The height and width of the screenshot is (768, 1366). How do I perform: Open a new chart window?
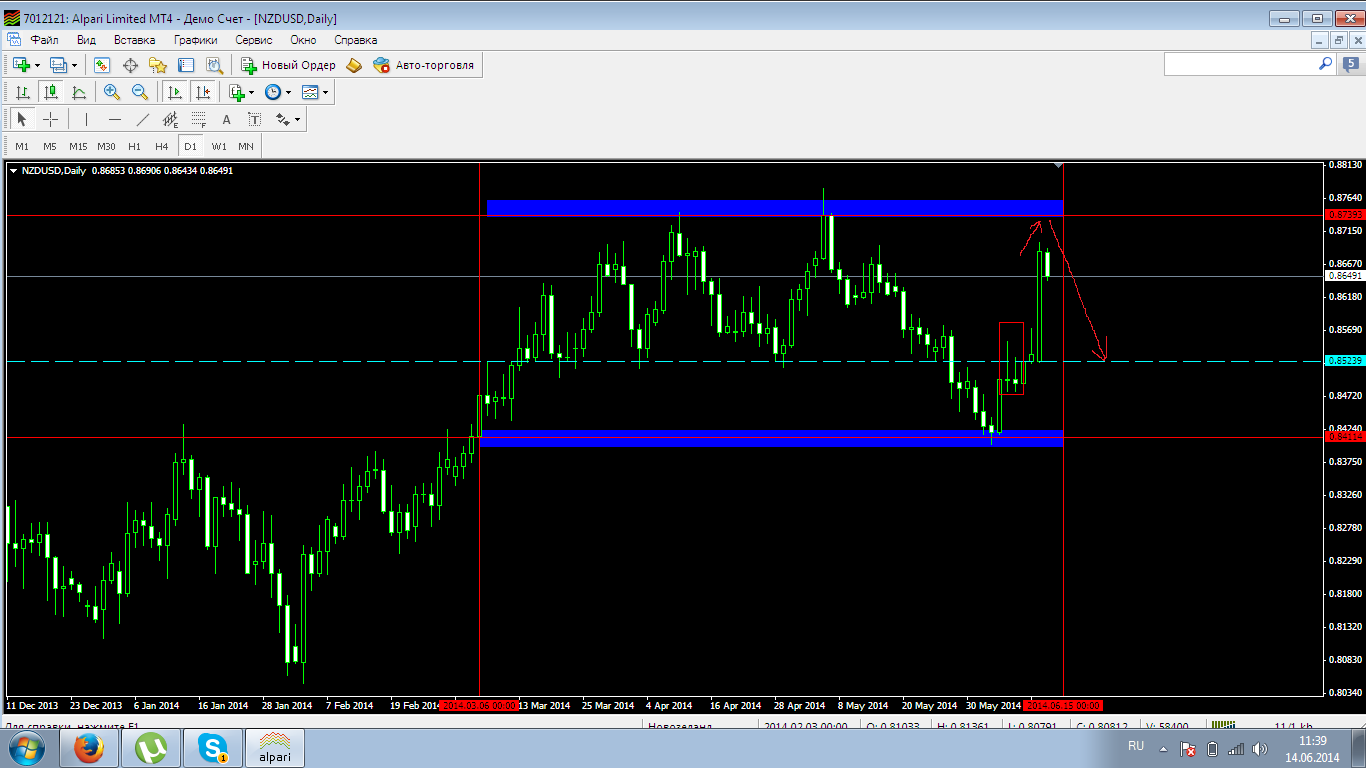[x=21, y=65]
